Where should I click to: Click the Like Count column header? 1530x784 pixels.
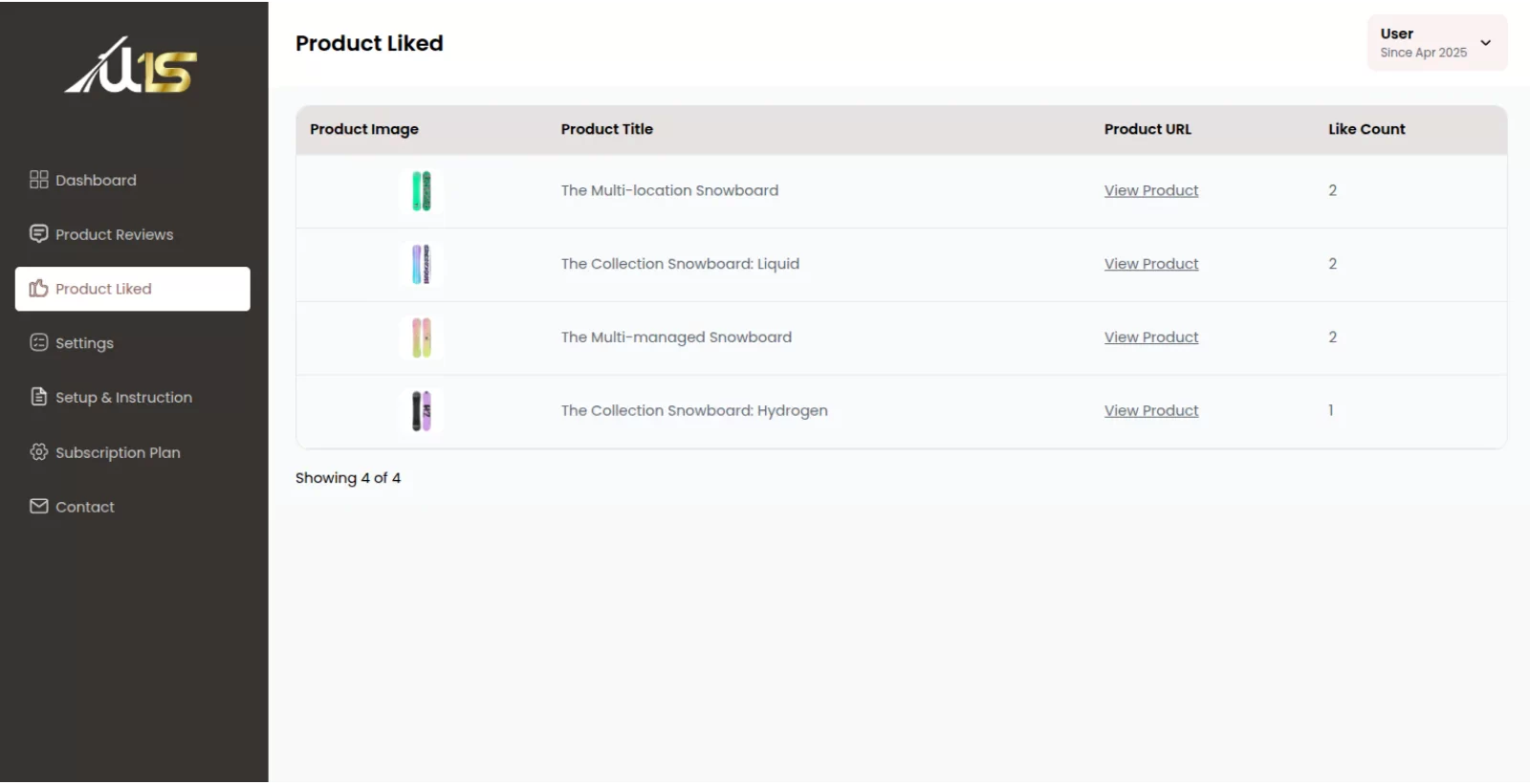(x=1366, y=129)
